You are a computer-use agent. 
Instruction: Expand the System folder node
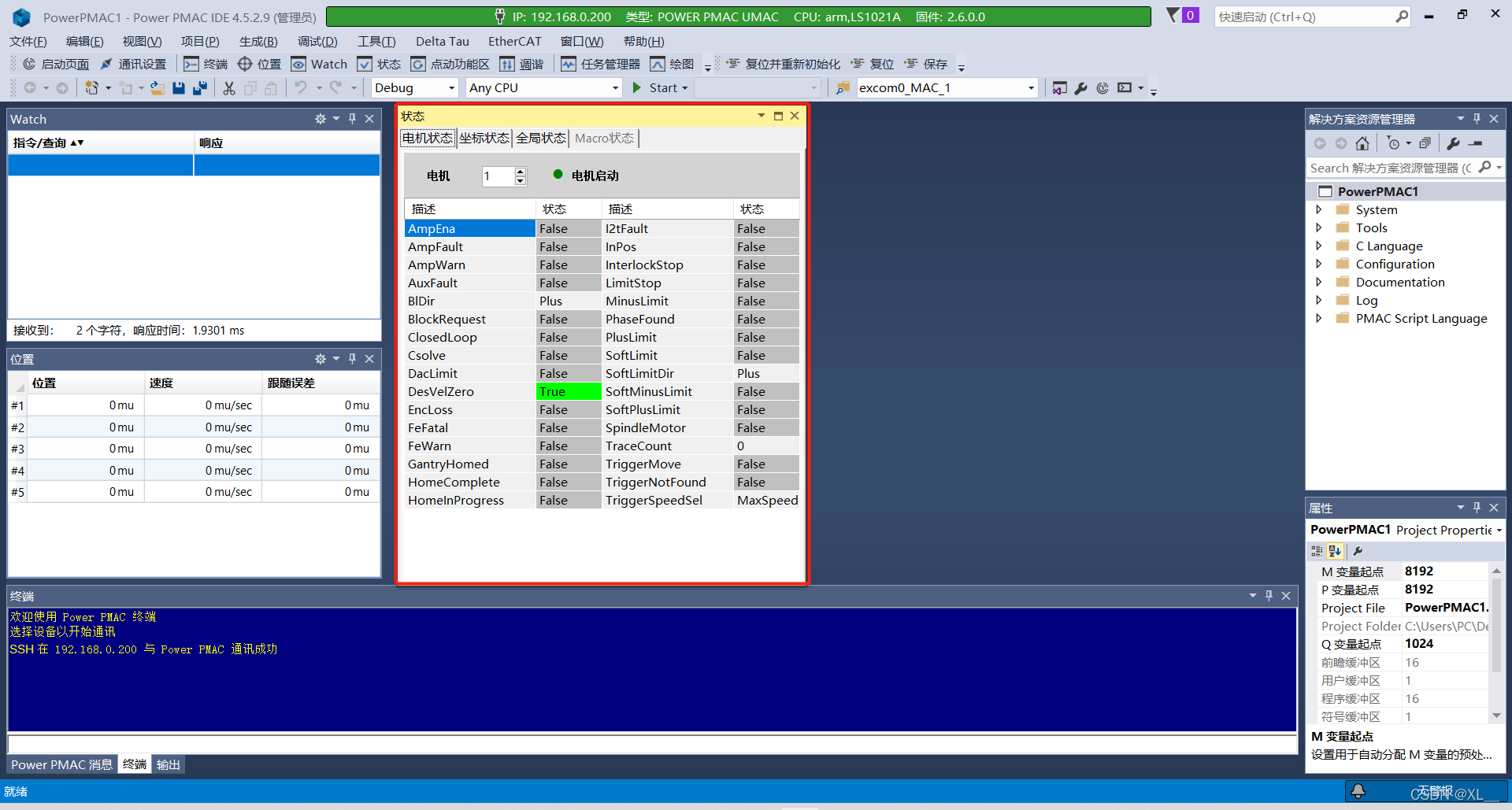click(x=1319, y=209)
